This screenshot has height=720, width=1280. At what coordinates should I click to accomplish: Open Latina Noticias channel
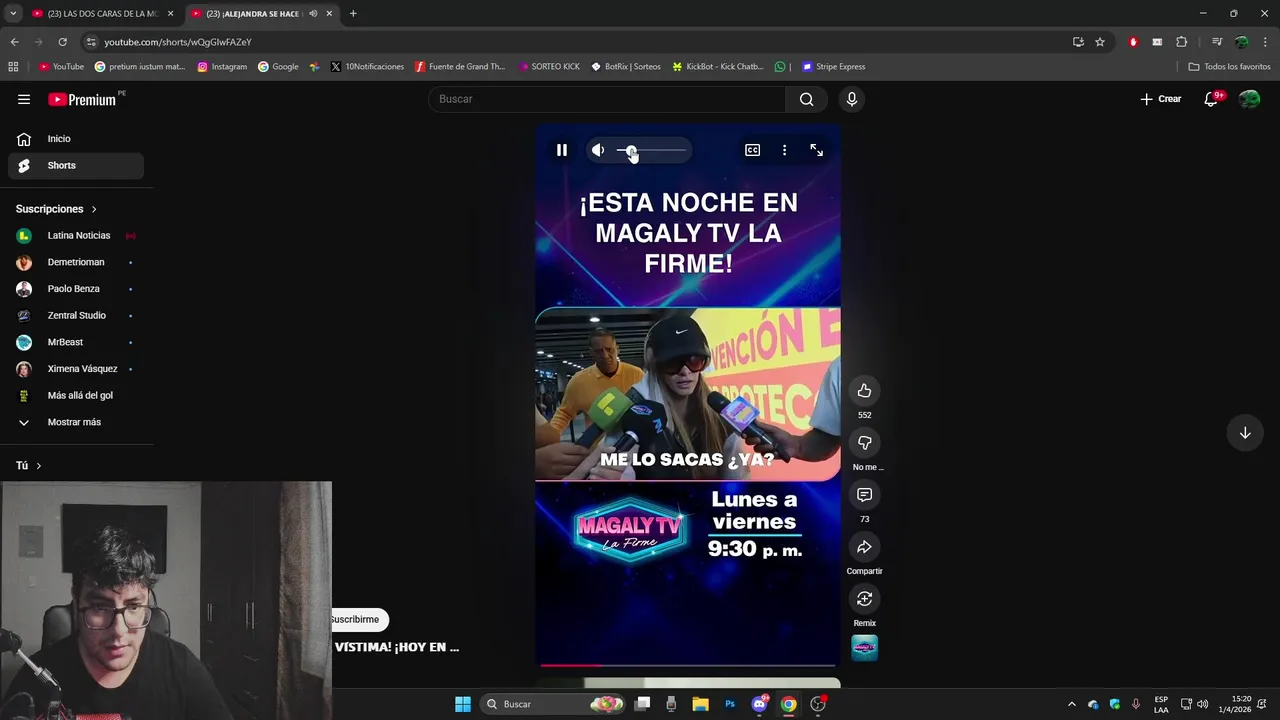76,236
